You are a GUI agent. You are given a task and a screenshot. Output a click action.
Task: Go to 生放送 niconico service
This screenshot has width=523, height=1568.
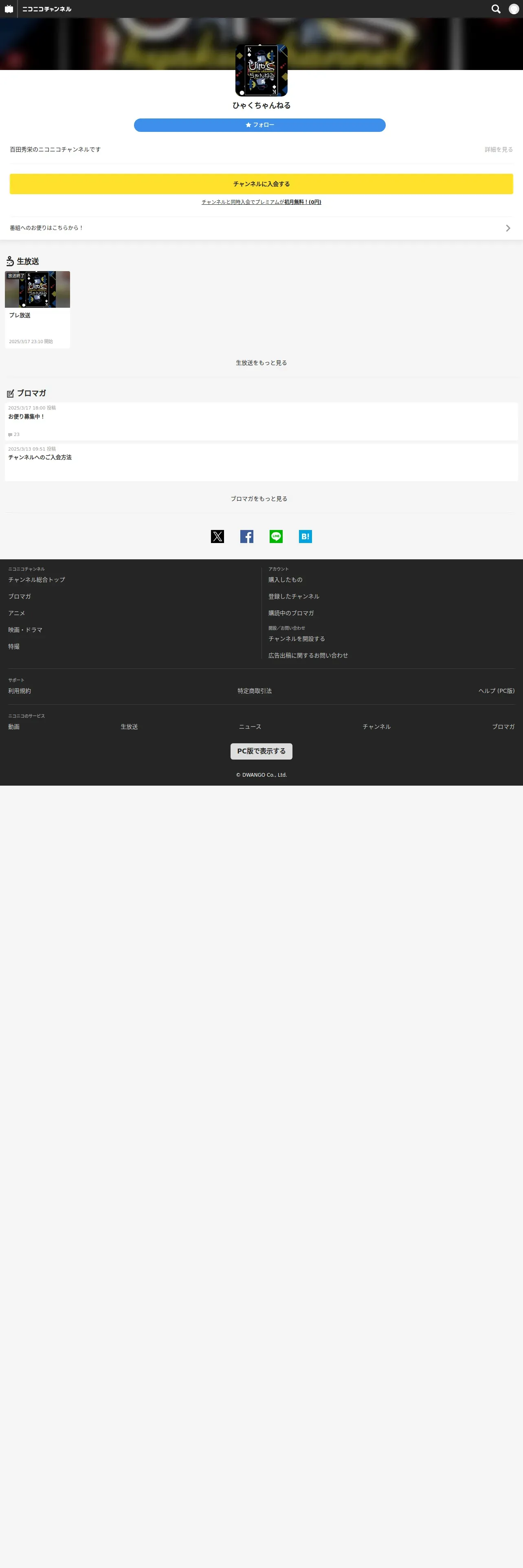point(129,727)
